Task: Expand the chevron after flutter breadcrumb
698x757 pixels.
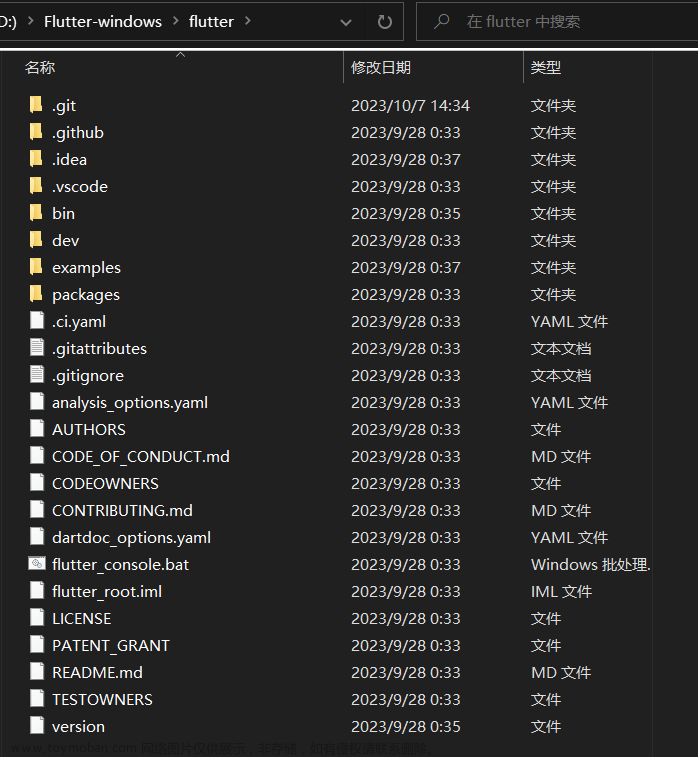Action: click(x=248, y=21)
